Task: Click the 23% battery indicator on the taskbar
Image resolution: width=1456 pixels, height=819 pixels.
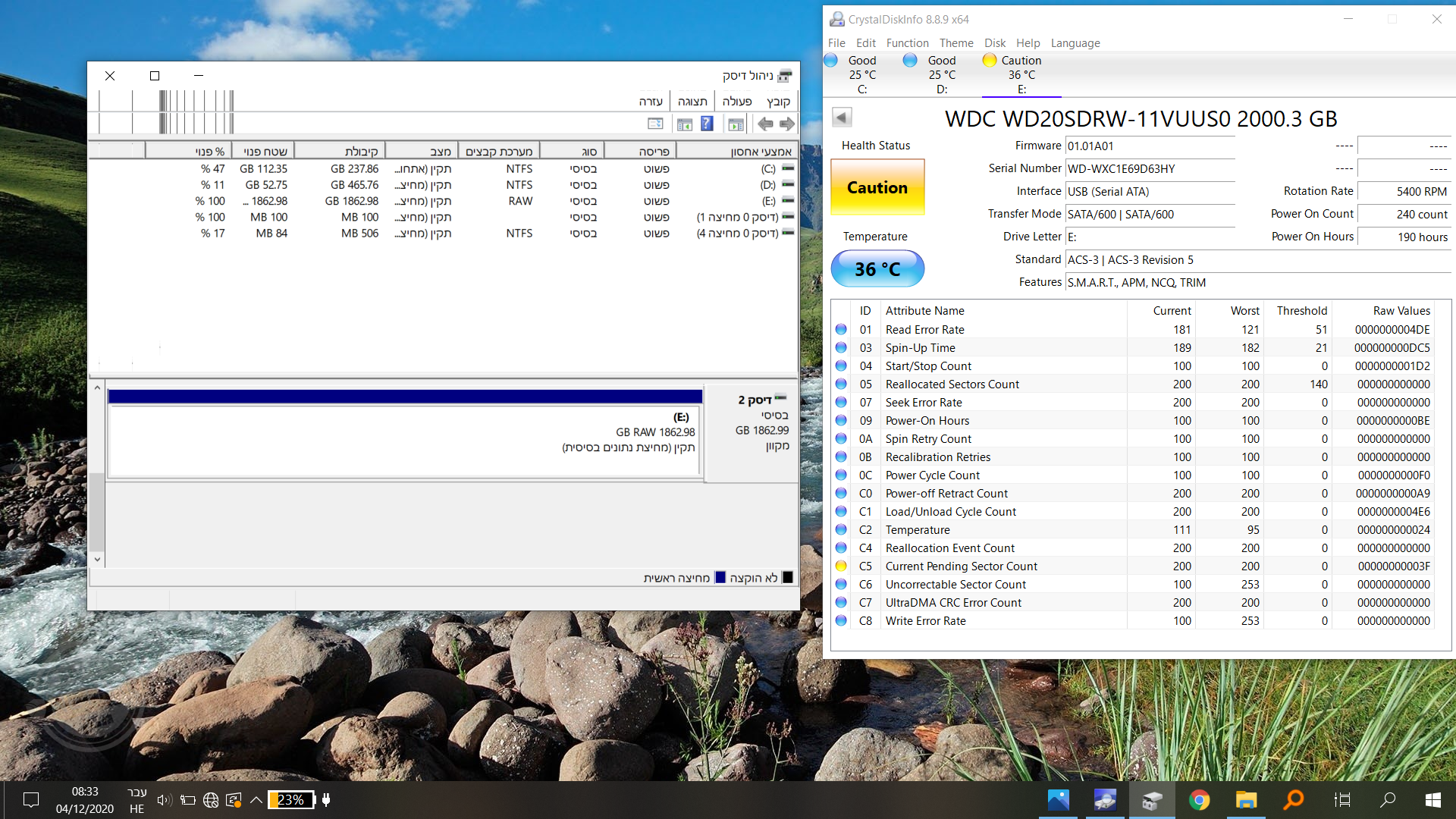Action: 291,800
